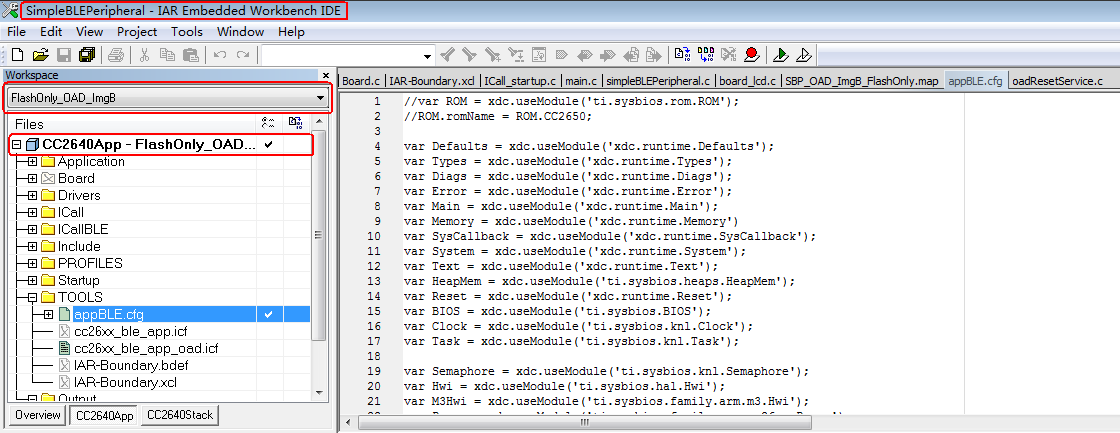
Task: Open the Find dialog icon
Action: pyautogui.click(x=493, y=55)
